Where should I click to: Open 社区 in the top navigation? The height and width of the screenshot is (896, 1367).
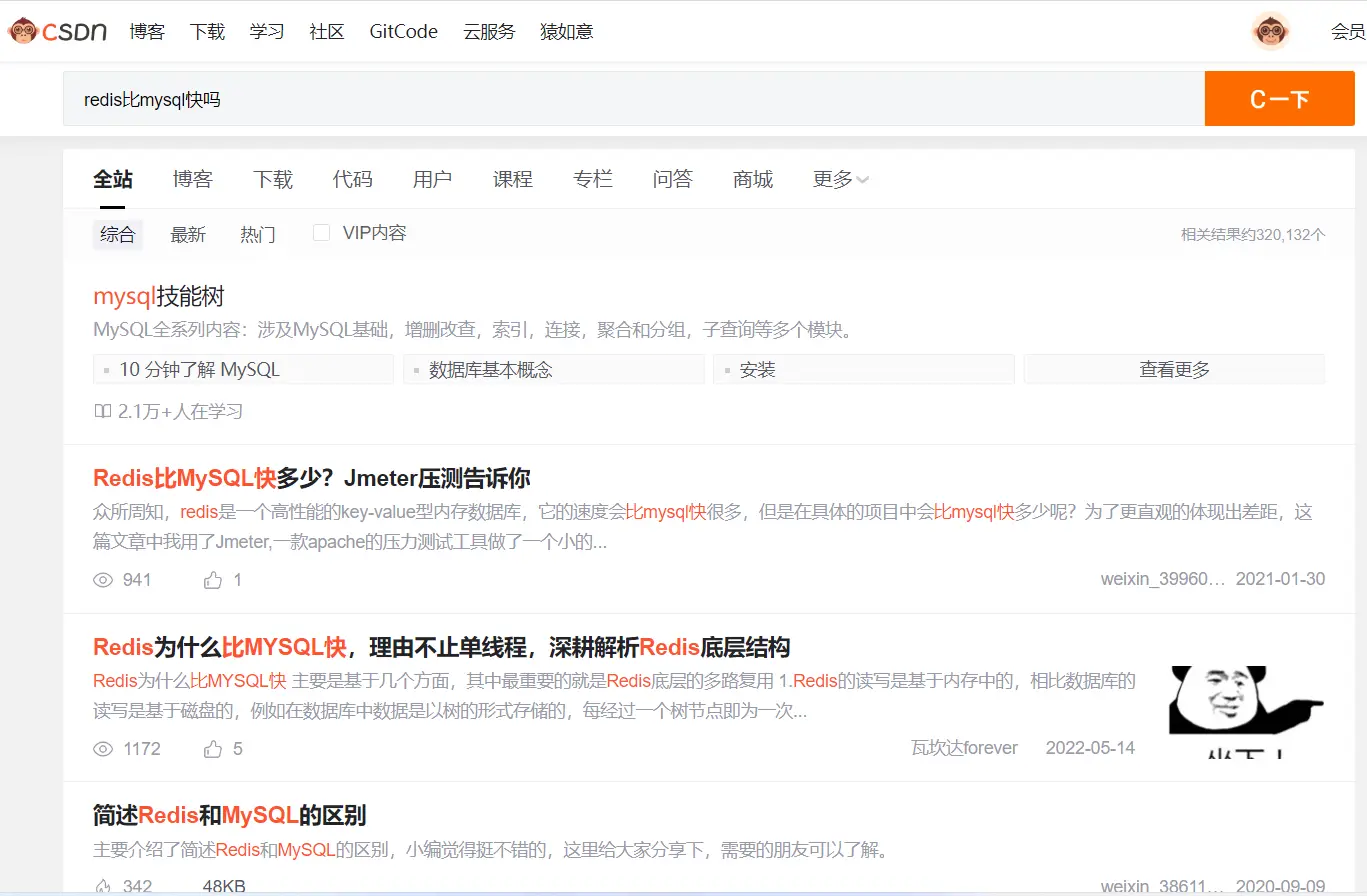pos(327,31)
